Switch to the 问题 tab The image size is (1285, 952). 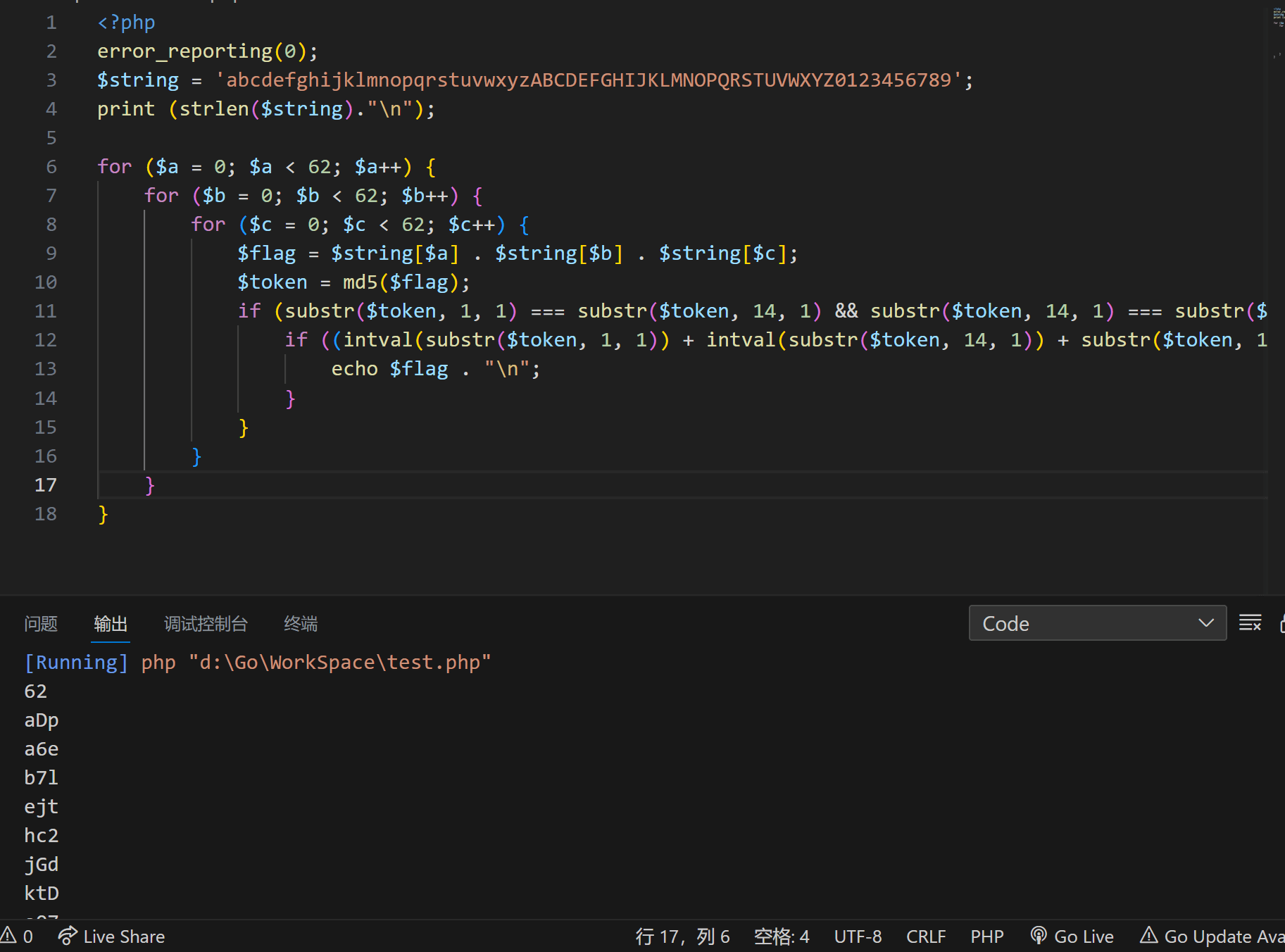point(41,624)
